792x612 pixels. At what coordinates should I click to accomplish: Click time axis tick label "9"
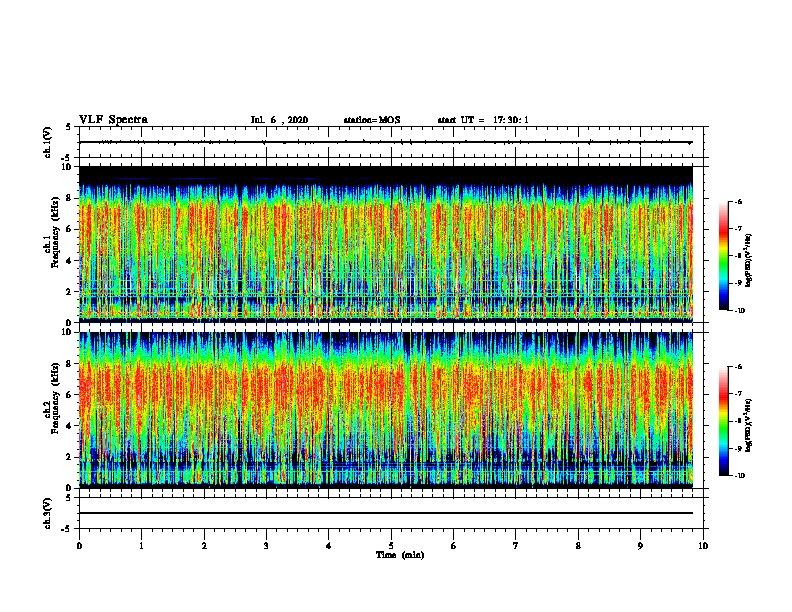click(640, 545)
